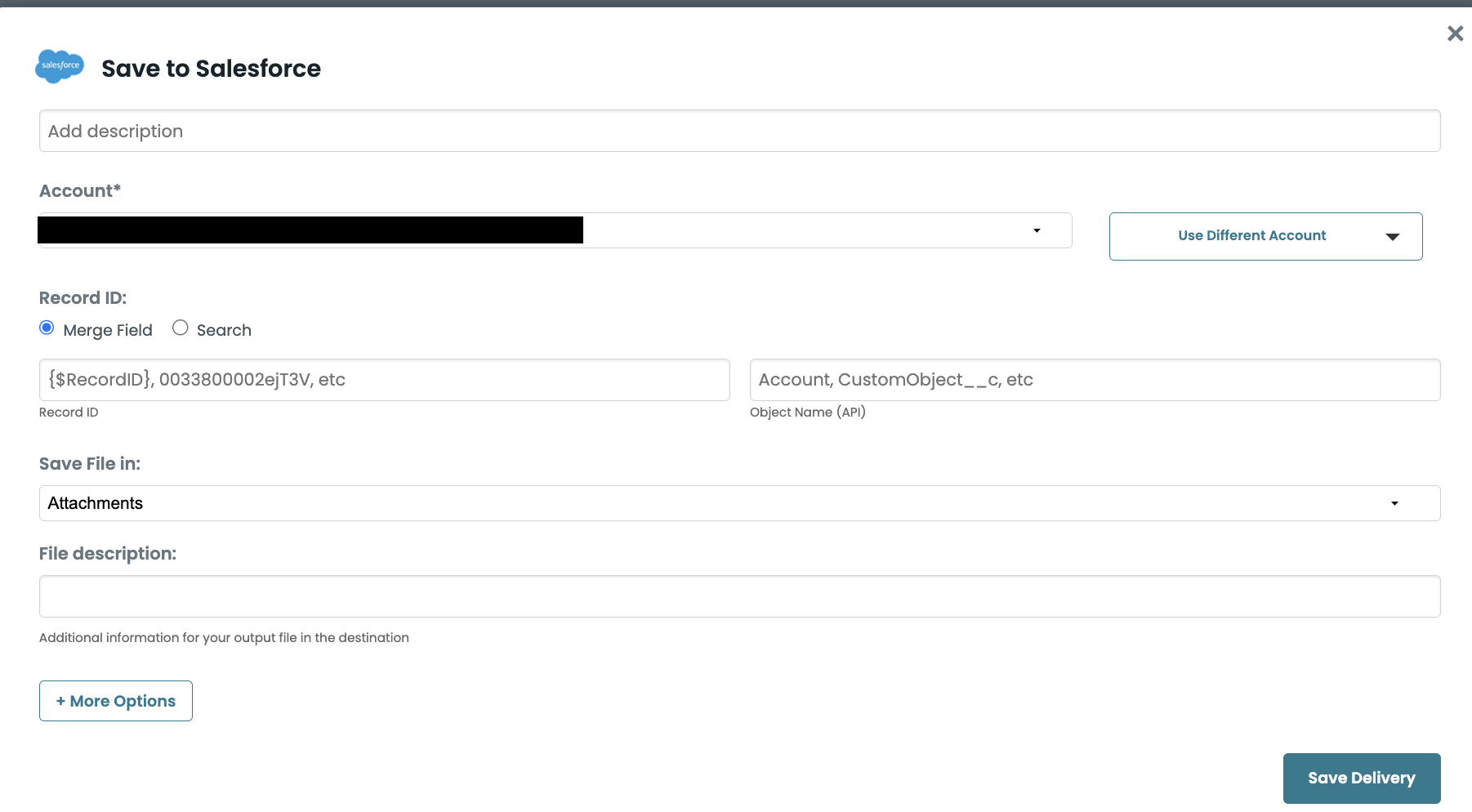Click the arrow on Attachments dropdown
This screenshot has height=812, width=1472.
coord(1394,503)
